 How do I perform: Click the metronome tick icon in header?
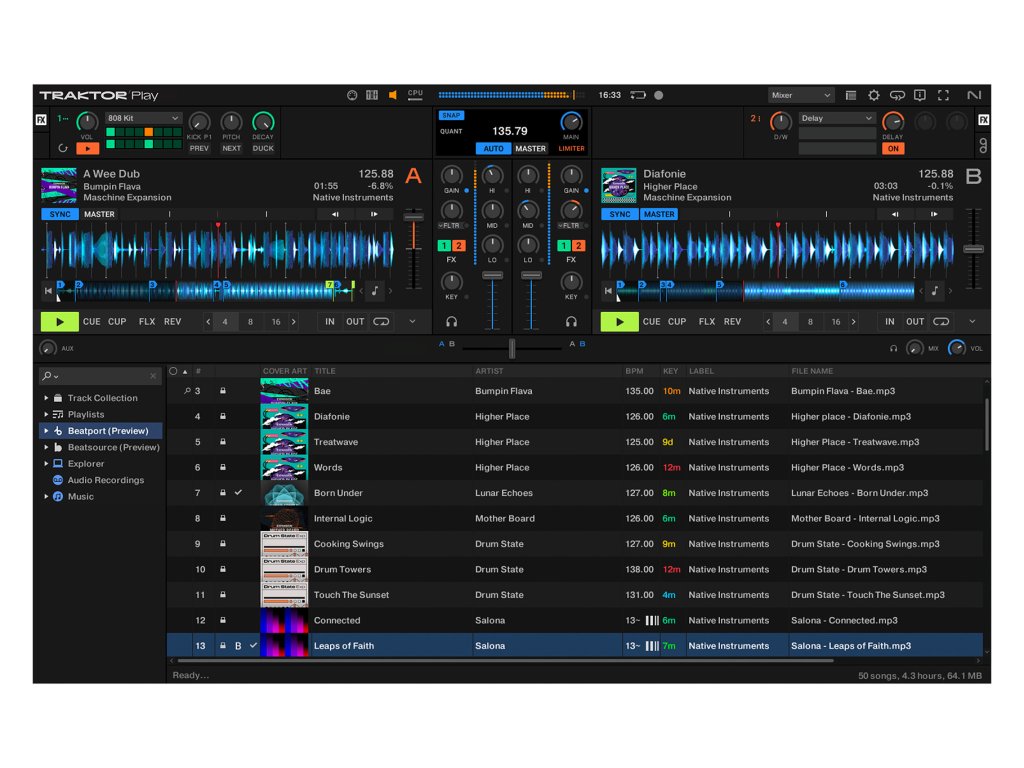click(x=352, y=96)
